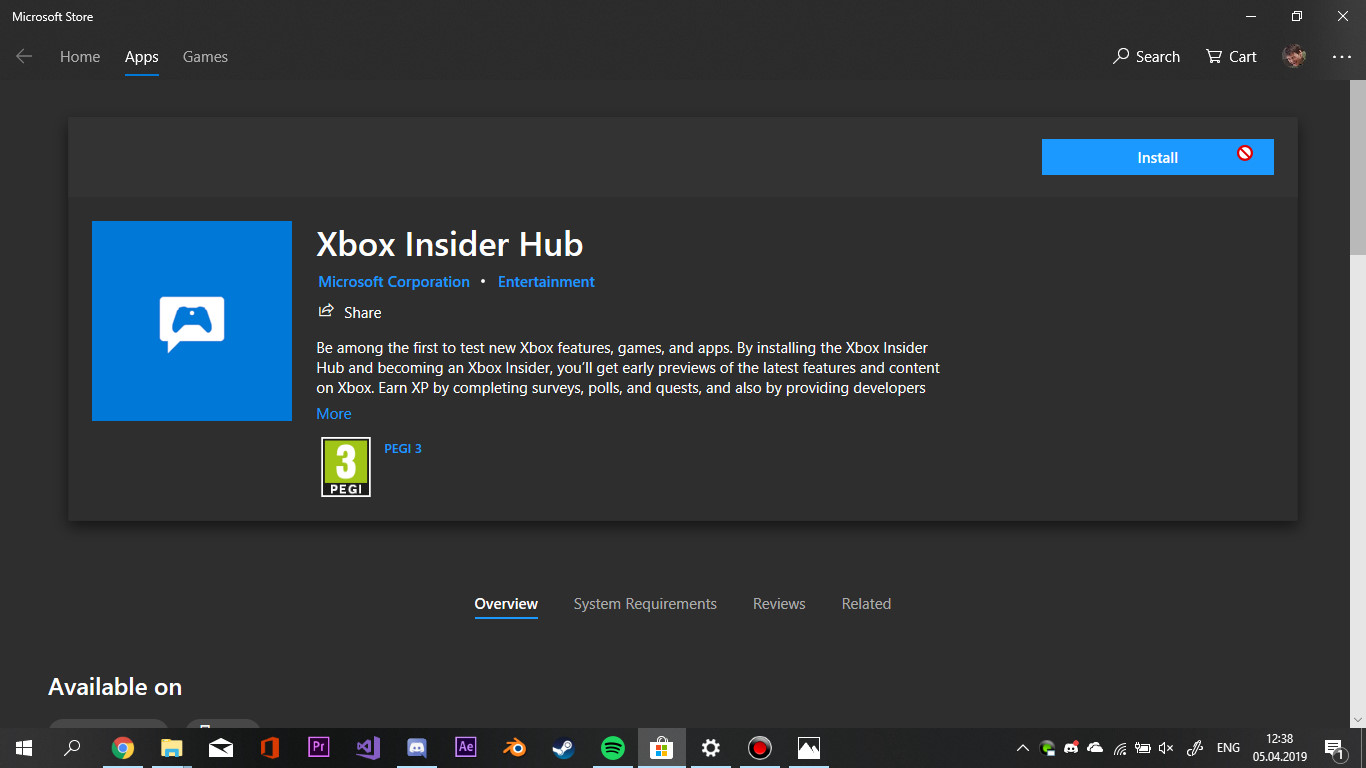
Task: Open the See more ellipsis menu
Action: [x=1342, y=57]
